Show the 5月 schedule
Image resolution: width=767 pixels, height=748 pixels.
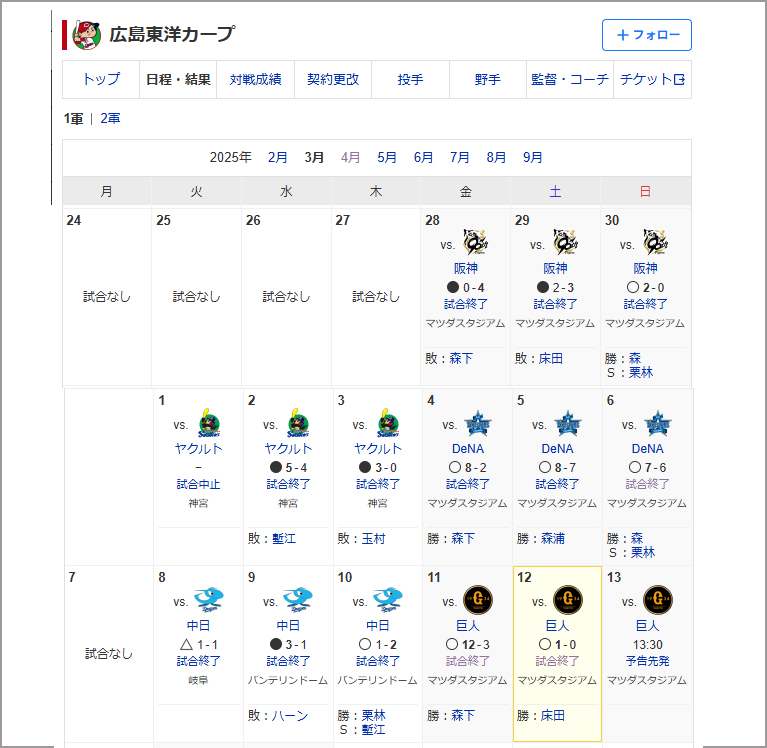[x=386, y=157]
